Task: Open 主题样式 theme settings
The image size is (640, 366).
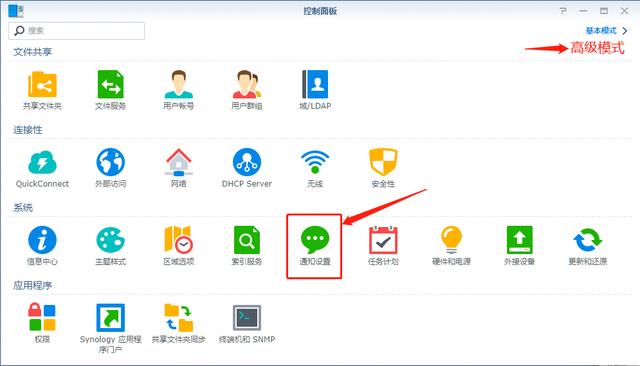Action: point(111,240)
